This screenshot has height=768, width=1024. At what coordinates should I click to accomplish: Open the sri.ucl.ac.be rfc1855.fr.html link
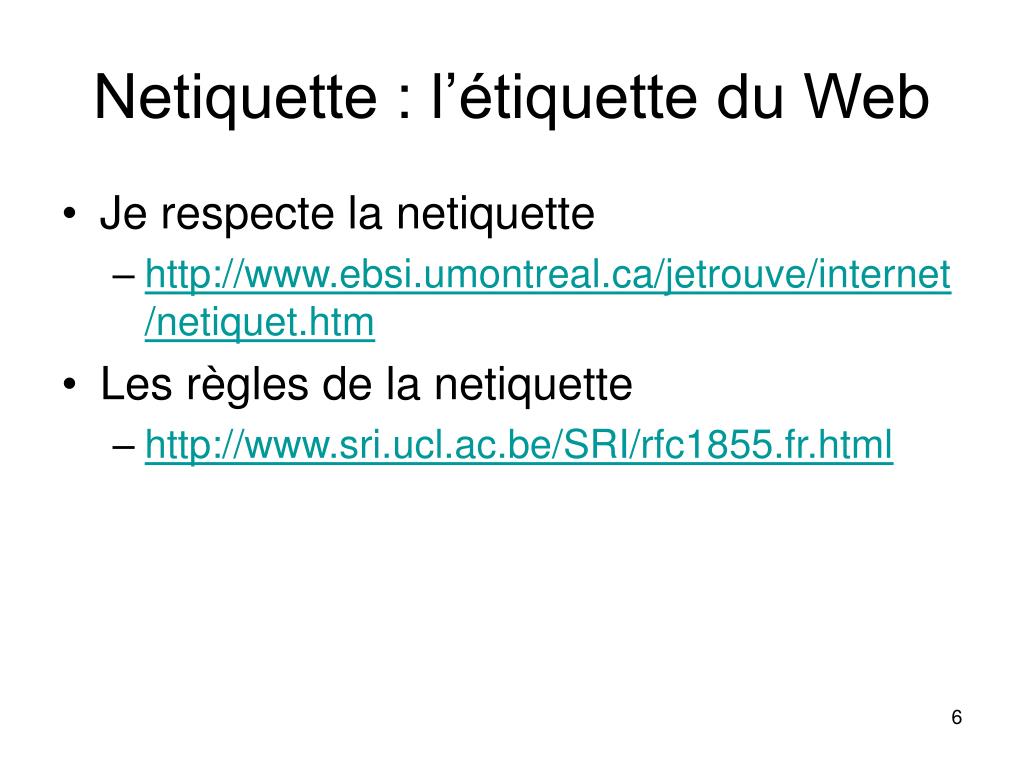pos(519,445)
